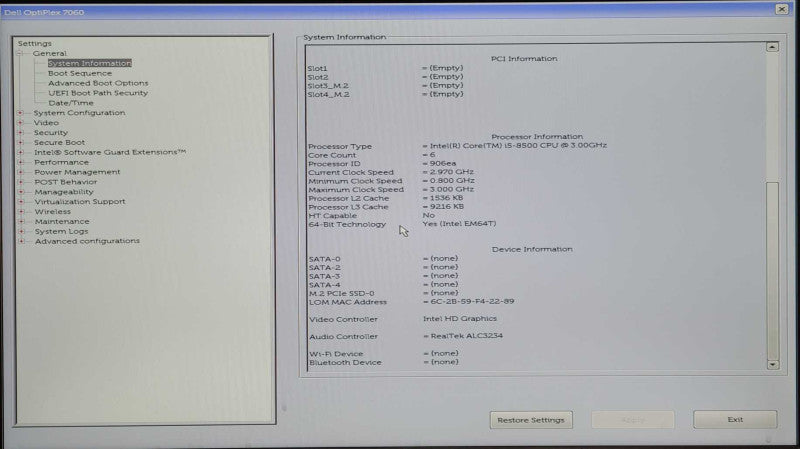This screenshot has height=449, width=800.
Task: Click the Core Count row label
Action: click(x=332, y=155)
